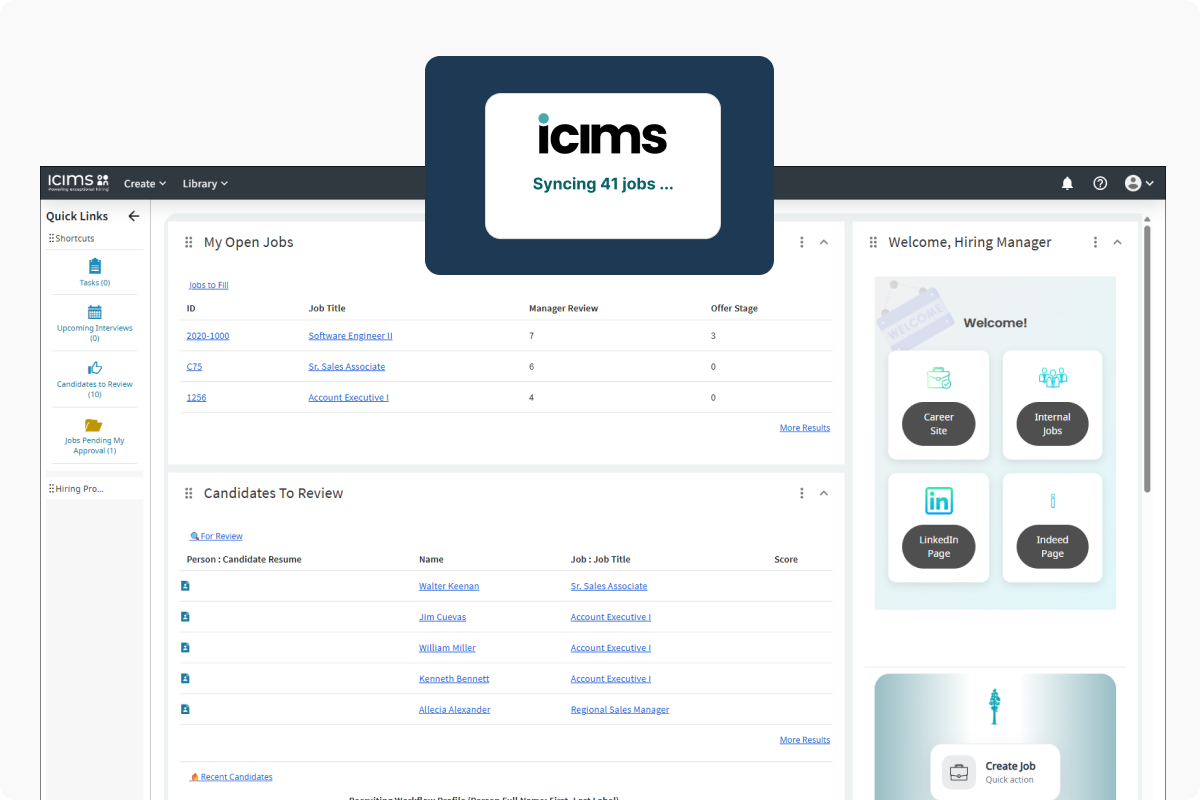Open Candidates to Review thumbs-up shortcut
Screen dimensions: 1200x800
point(95,380)
